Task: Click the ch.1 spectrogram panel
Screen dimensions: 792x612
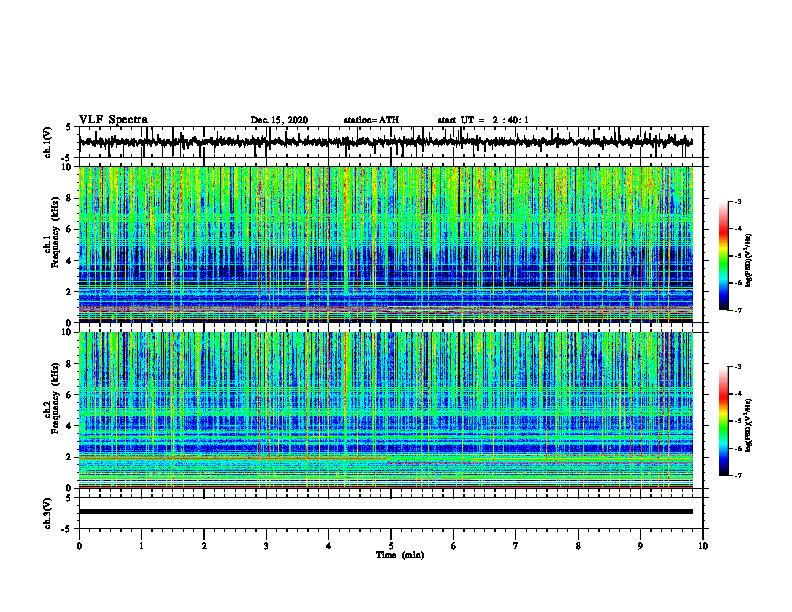Action: pyautogui.click(x=385, y=244)
